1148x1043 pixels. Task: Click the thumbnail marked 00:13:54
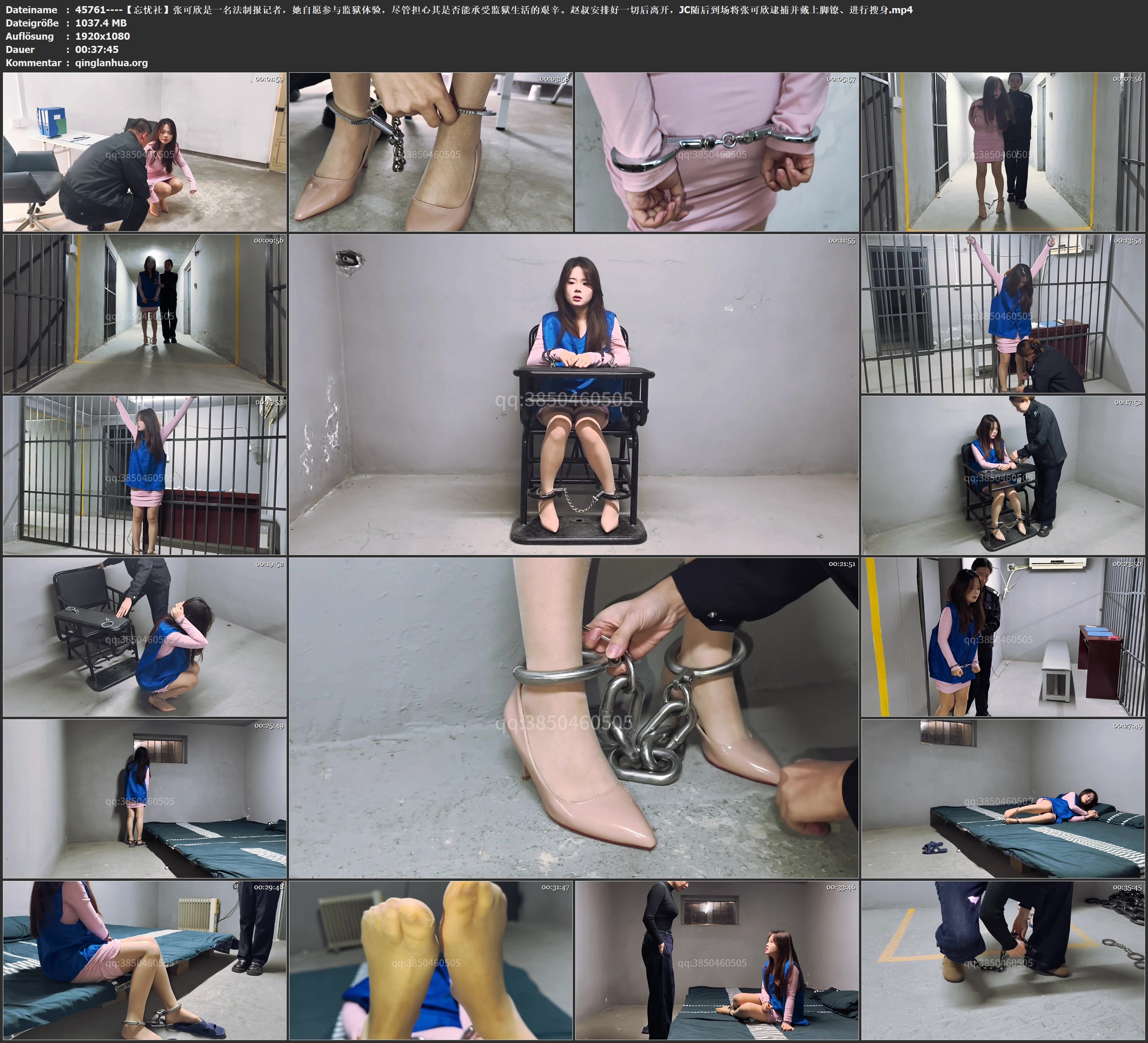[x=1003, y=313]
